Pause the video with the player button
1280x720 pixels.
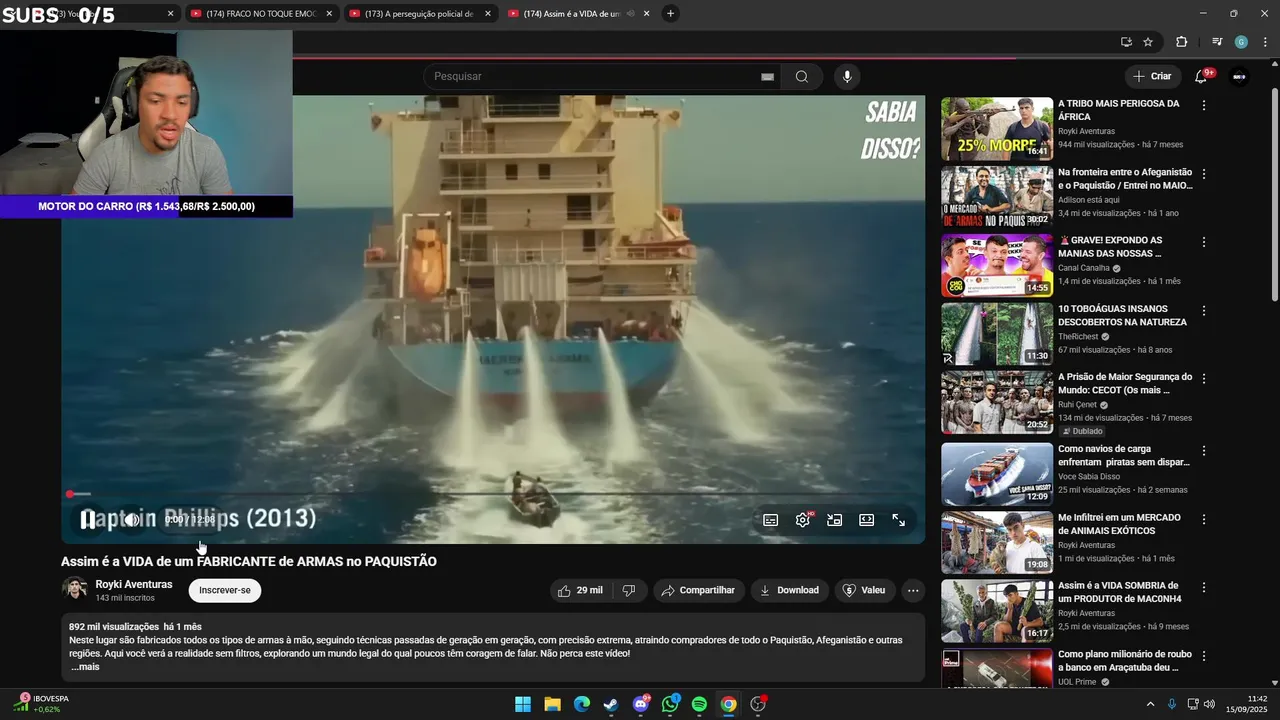coord(88,520)
